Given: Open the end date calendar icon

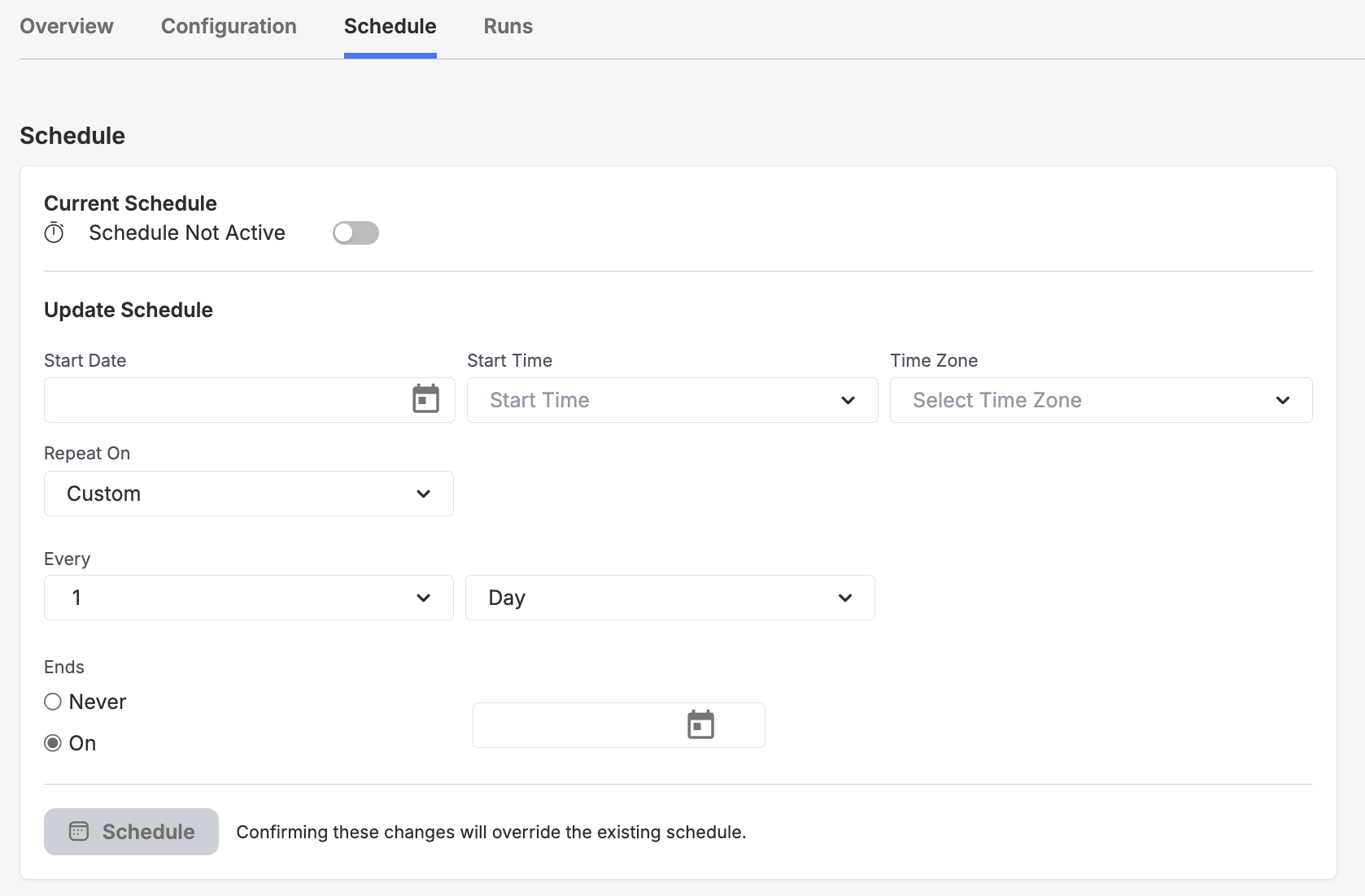Looking at the screenshot, I should [x=700, y=725].
